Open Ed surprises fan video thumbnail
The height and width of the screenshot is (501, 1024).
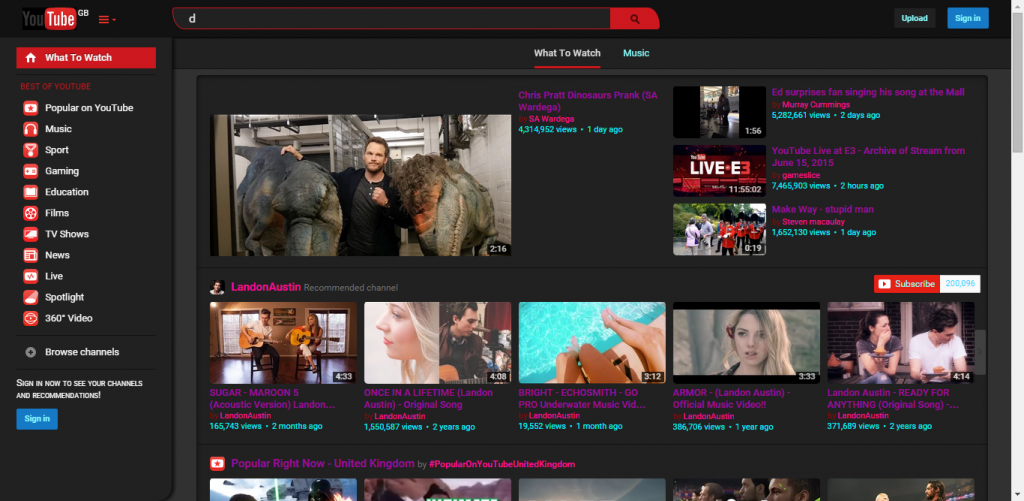[719, 112]
